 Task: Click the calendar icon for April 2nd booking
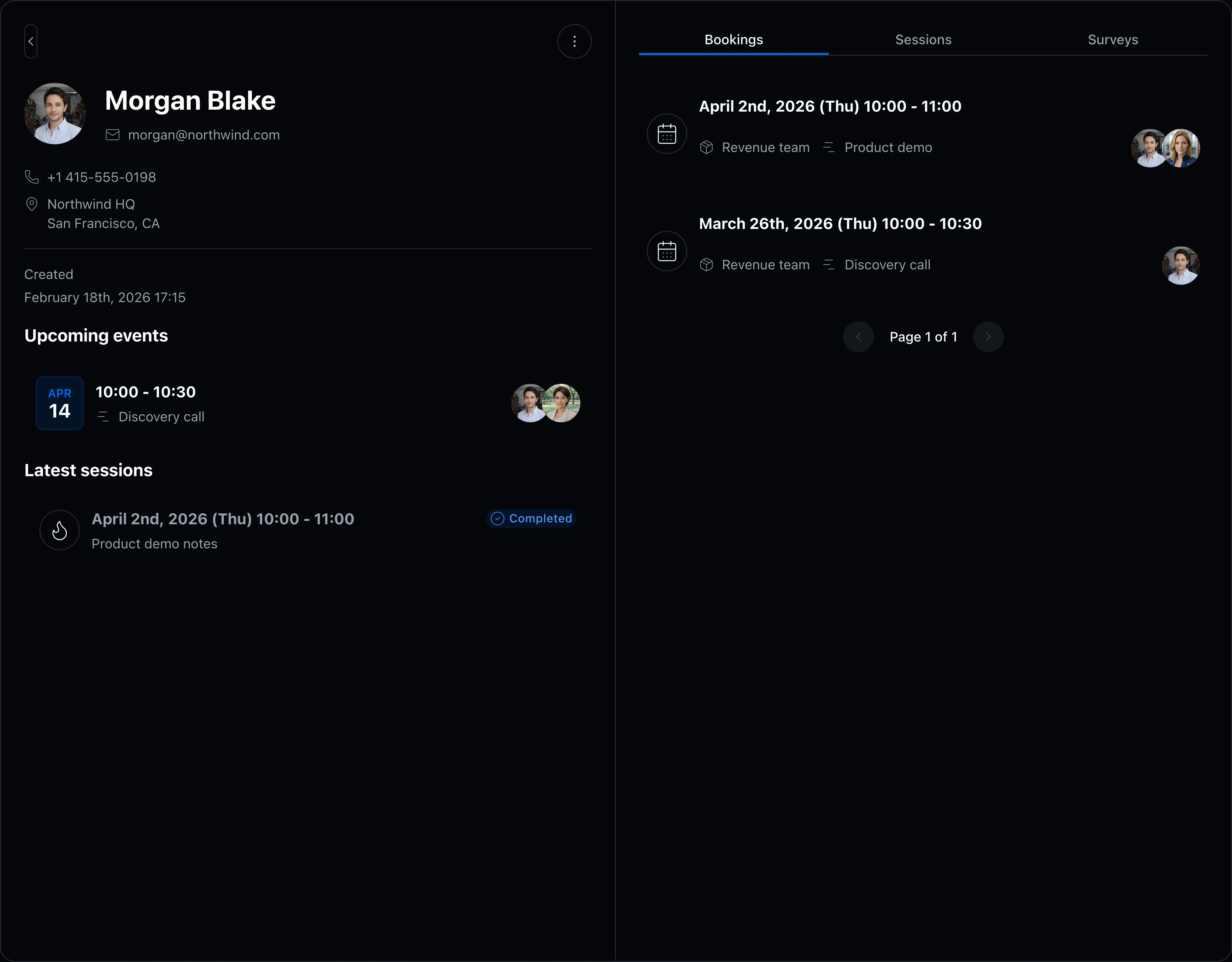pyautogui.click(x=667, y=134)
